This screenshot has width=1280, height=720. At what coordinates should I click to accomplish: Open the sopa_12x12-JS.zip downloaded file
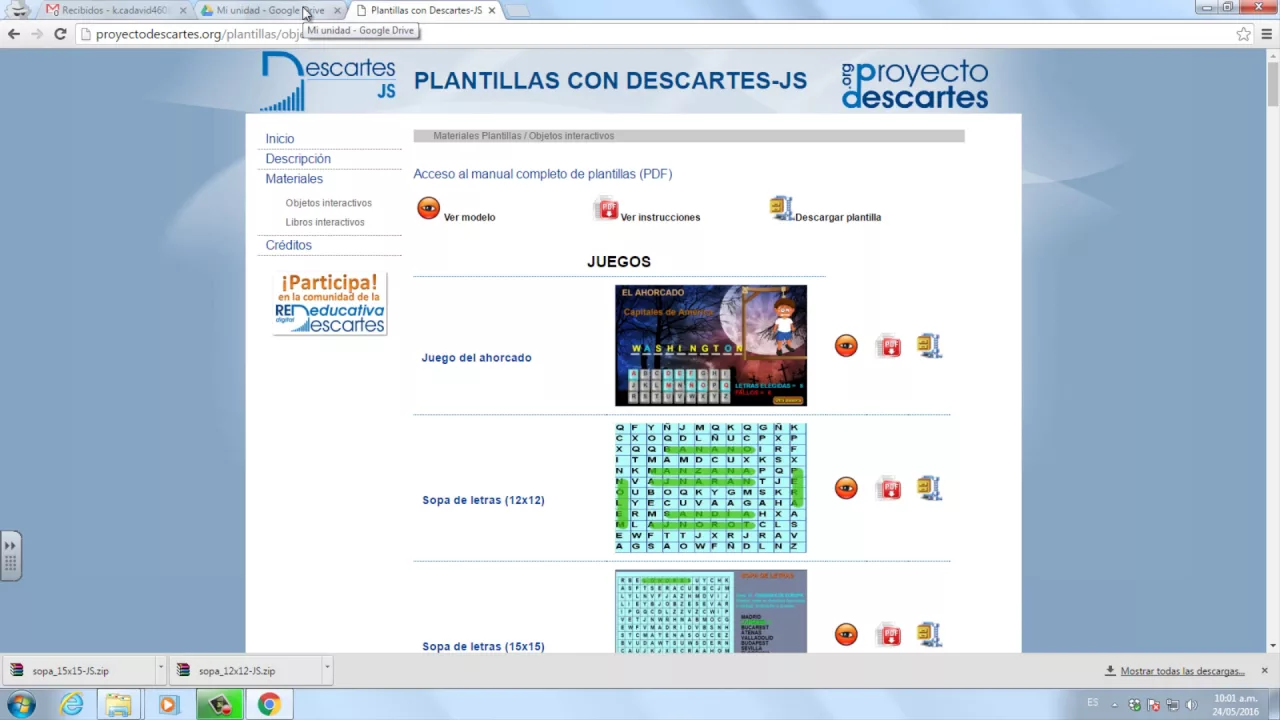[x=243, y=671]
